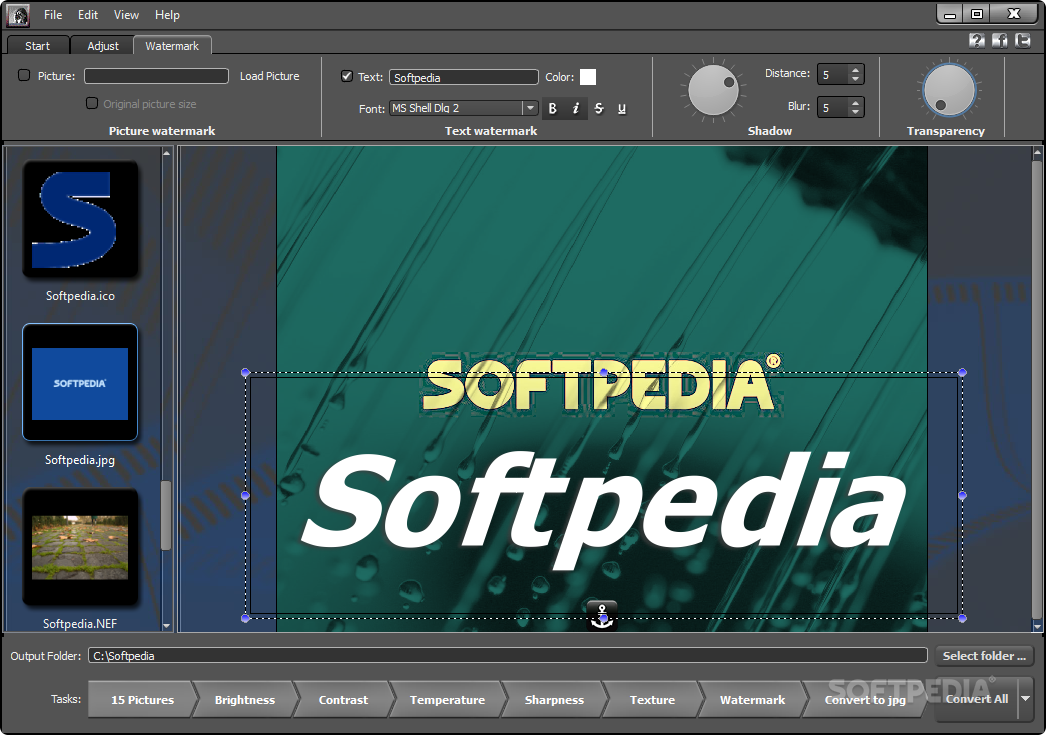This screenshot has width=1046, height=735.
Task: Open the help question mark icon
Action: (x=977, y=41)
